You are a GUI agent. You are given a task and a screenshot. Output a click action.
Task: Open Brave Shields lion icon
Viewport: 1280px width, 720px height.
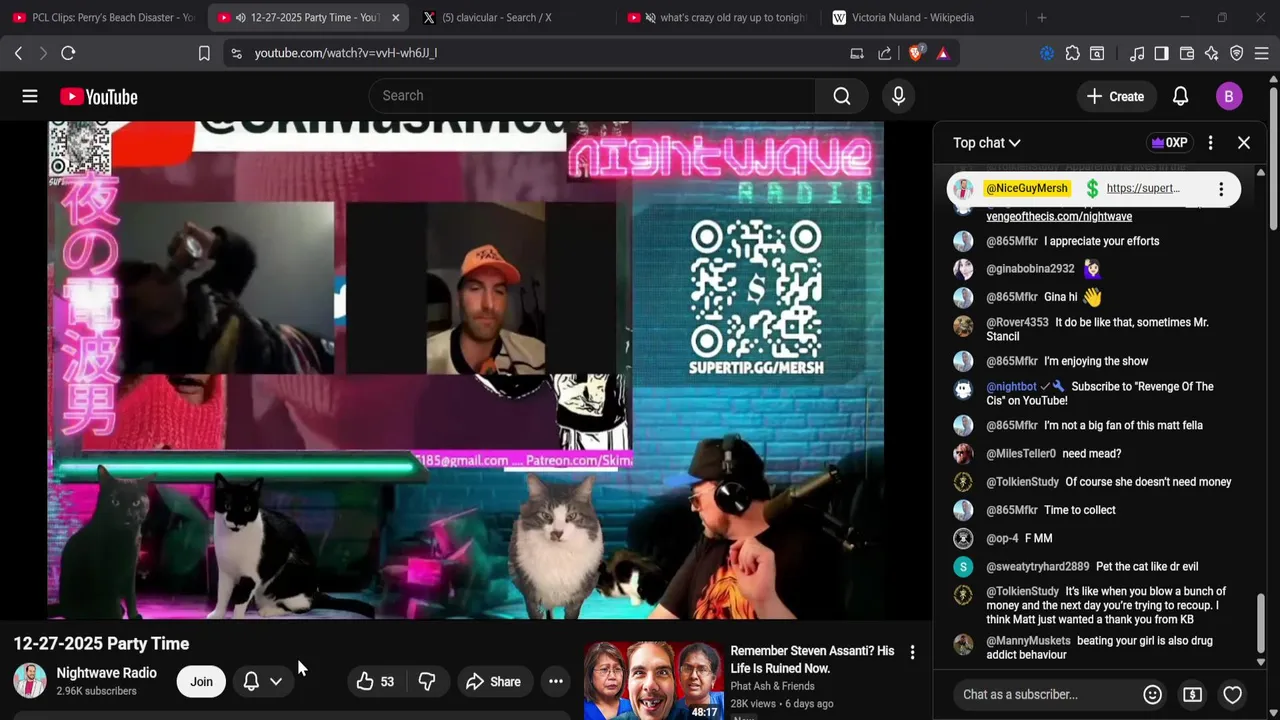(x=915, y=53)
